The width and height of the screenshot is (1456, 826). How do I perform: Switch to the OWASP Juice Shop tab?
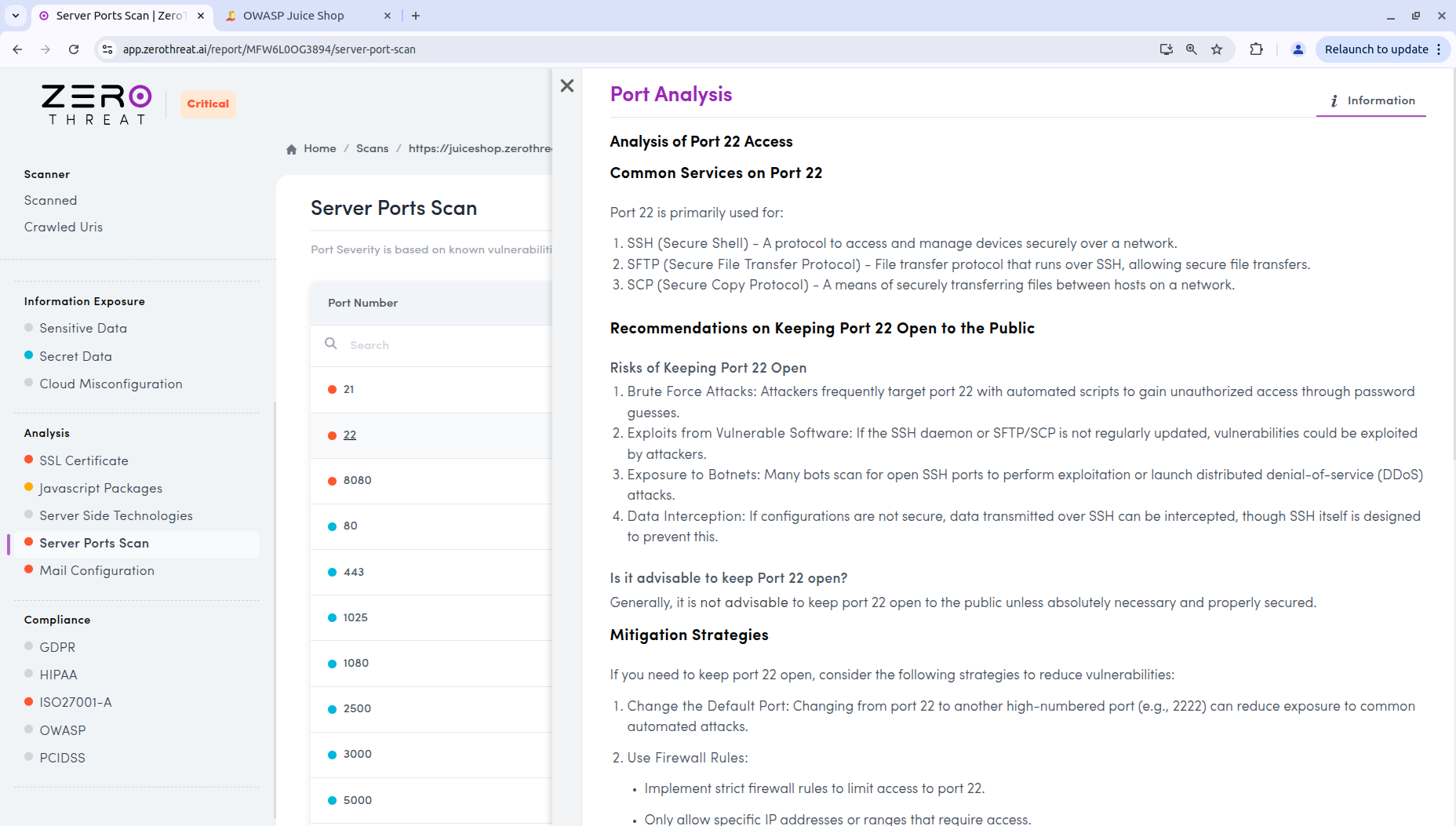coord(293,16)
